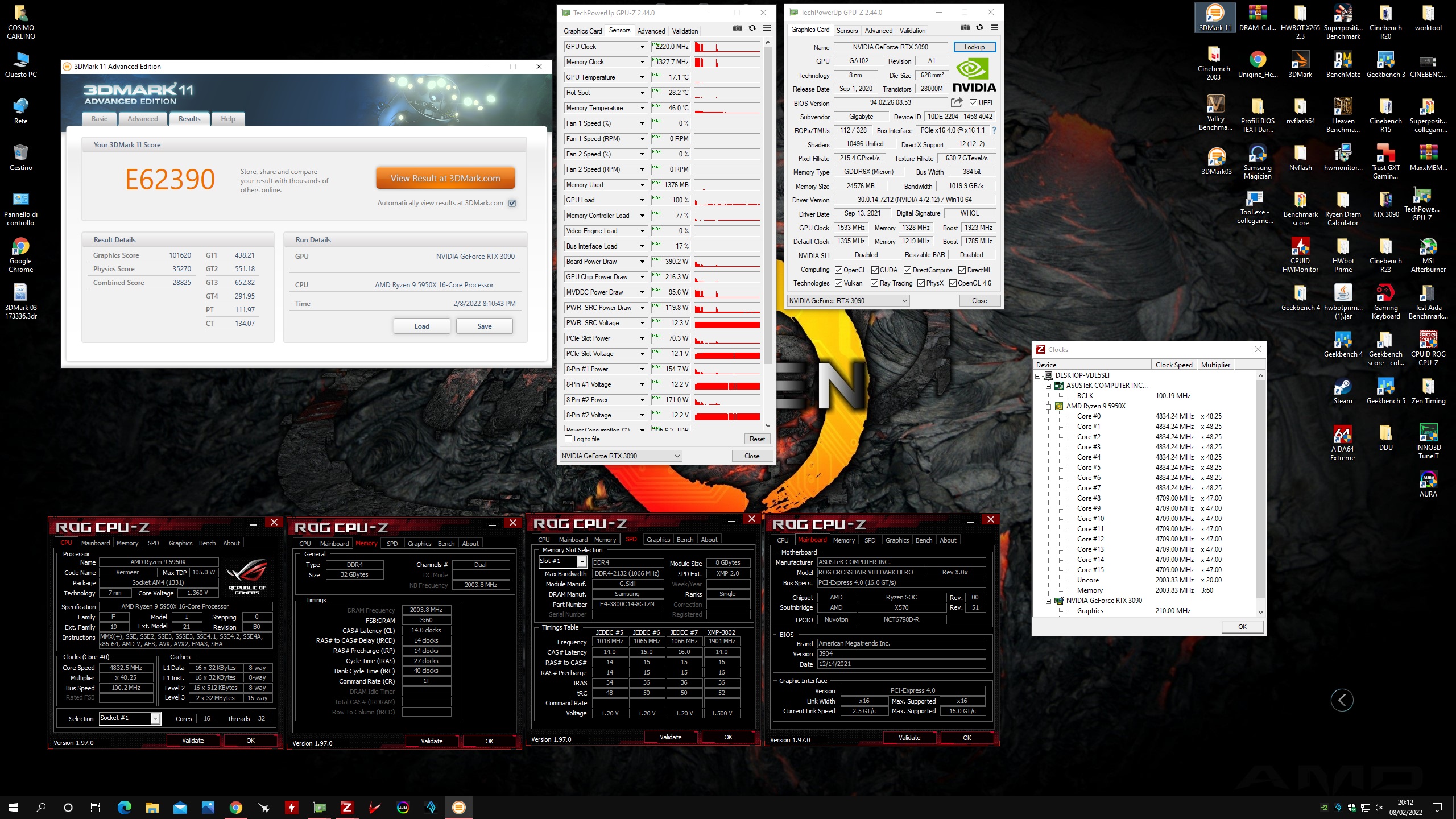1456x819 pixels.
Task: Click GPU-Z Sensors window screenshot camera icon
Action: (x=738, y=28)
